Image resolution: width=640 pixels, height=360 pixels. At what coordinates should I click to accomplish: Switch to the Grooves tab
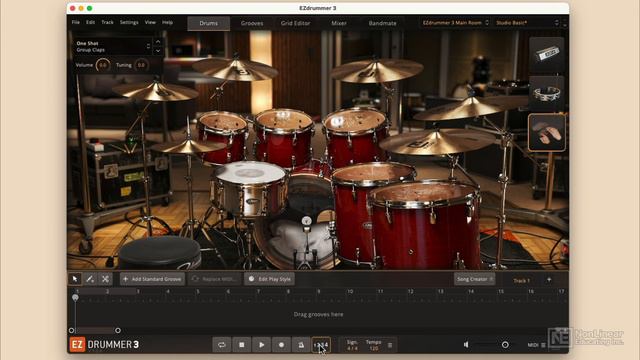(252, 23)
